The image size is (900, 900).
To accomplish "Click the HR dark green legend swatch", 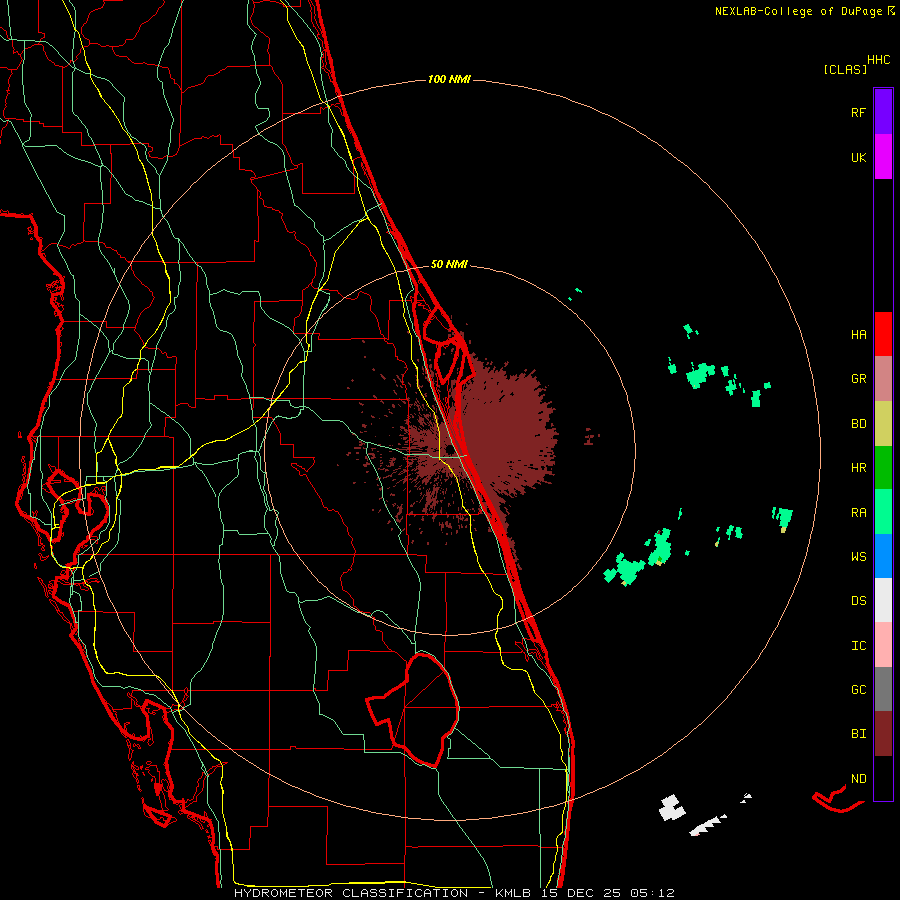I will click(883, 468).
